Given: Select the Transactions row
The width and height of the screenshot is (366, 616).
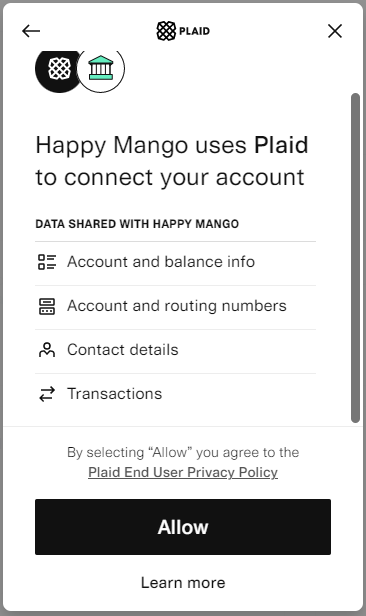Looking at the screenshot, I should pyautogui.click(x=175, y=395).
